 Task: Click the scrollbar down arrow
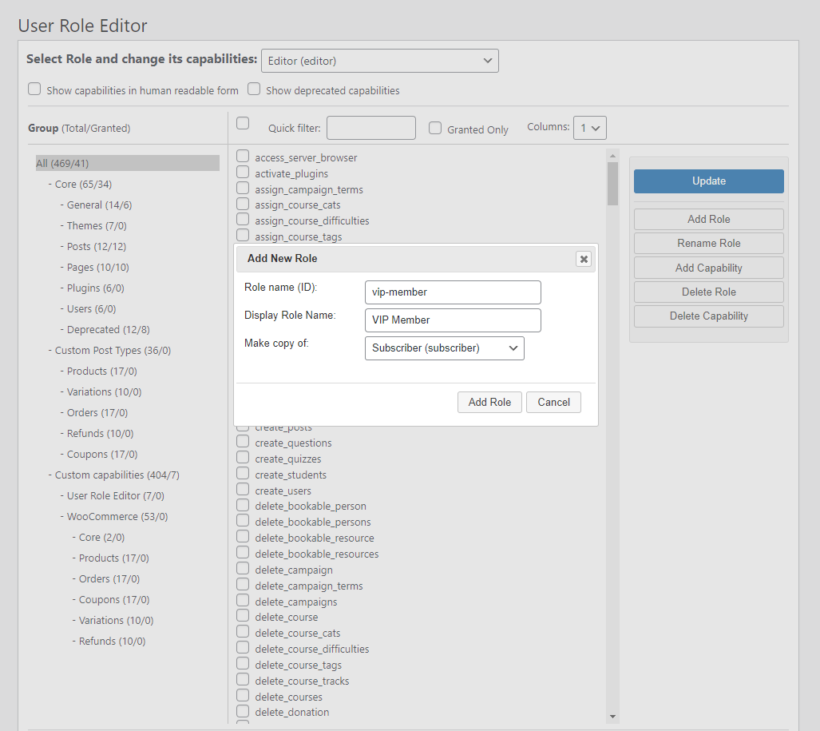tap(613, 716)
